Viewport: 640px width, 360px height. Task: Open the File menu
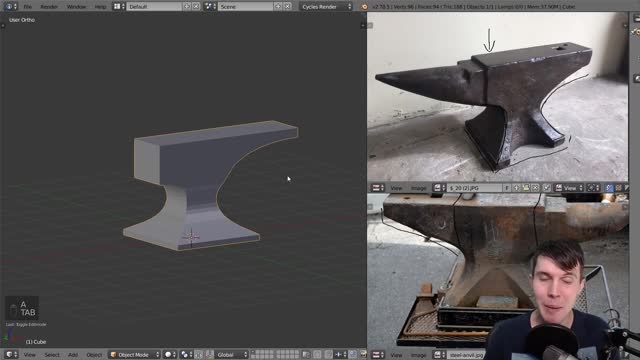coord(27,7)
